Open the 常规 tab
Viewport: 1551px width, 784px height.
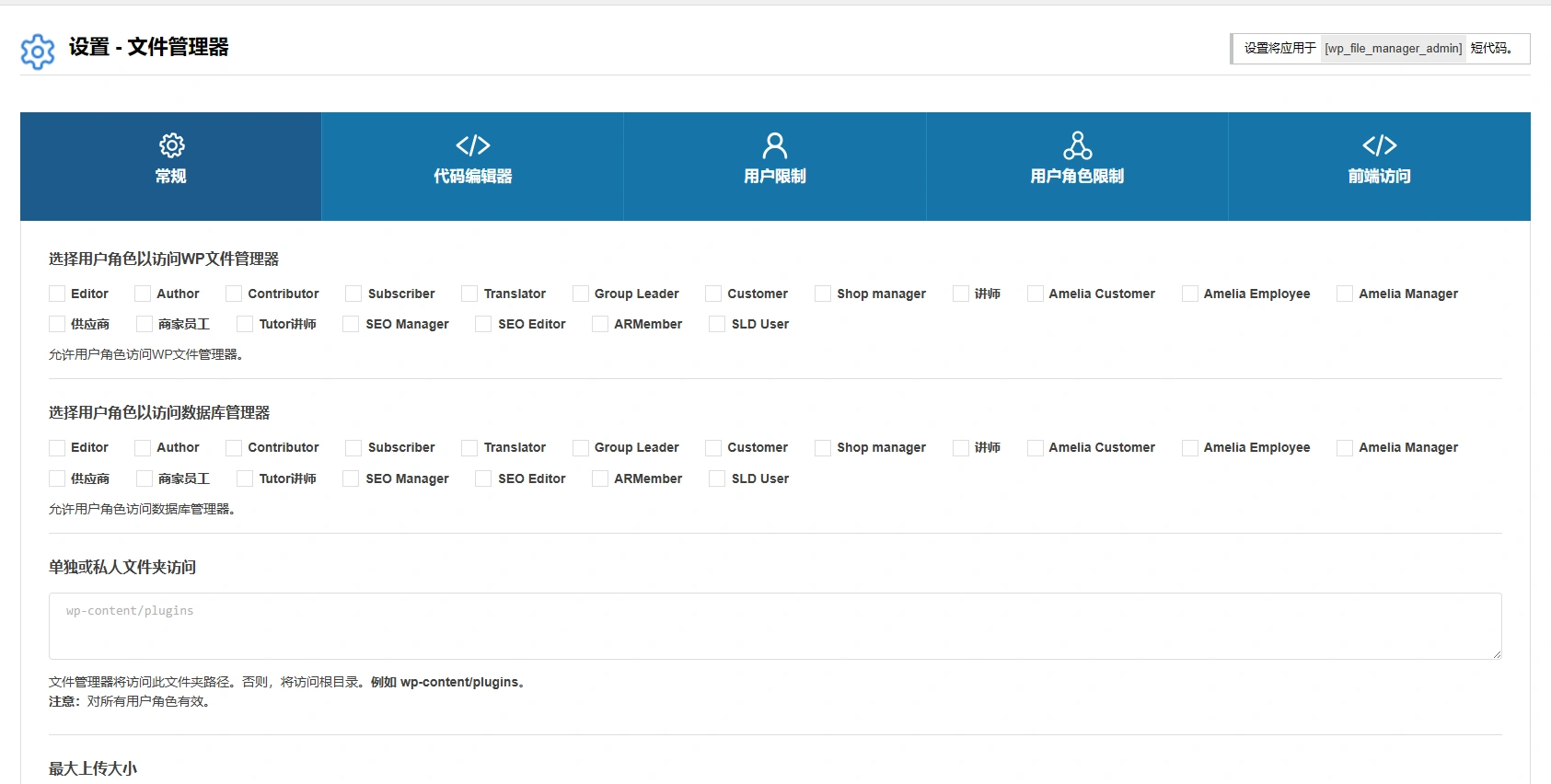[x=171, y=167]
